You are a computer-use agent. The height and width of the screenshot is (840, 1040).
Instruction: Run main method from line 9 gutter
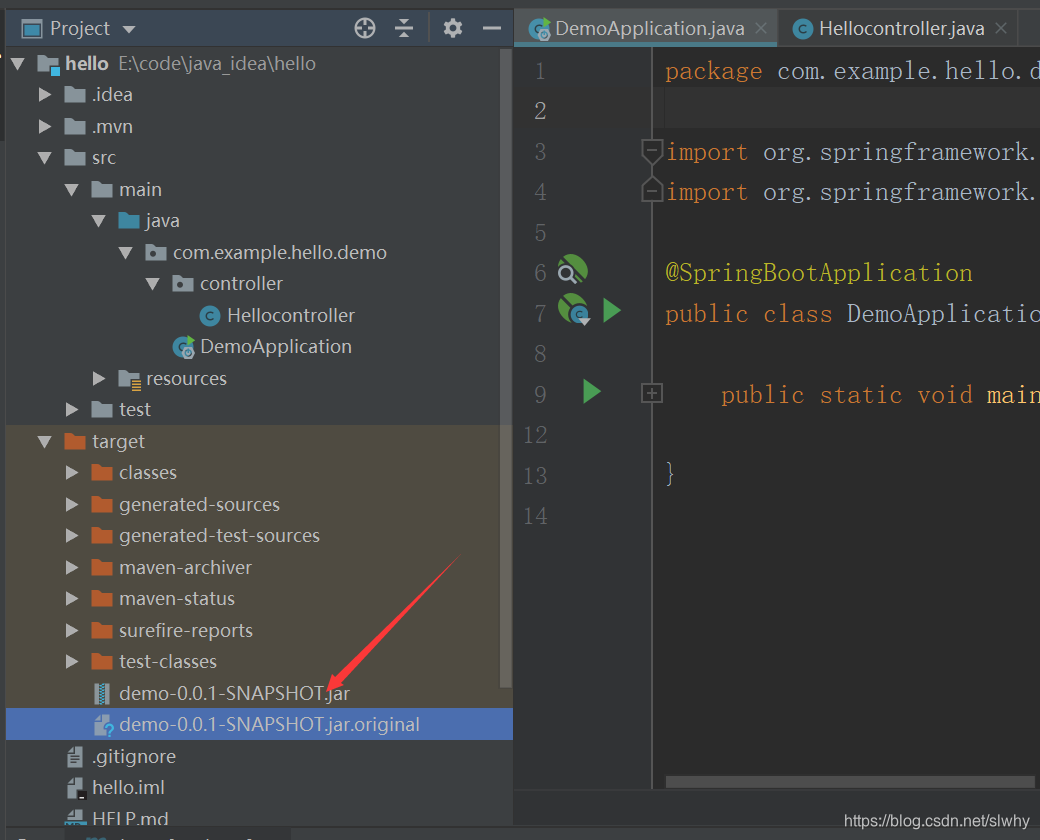592,391
